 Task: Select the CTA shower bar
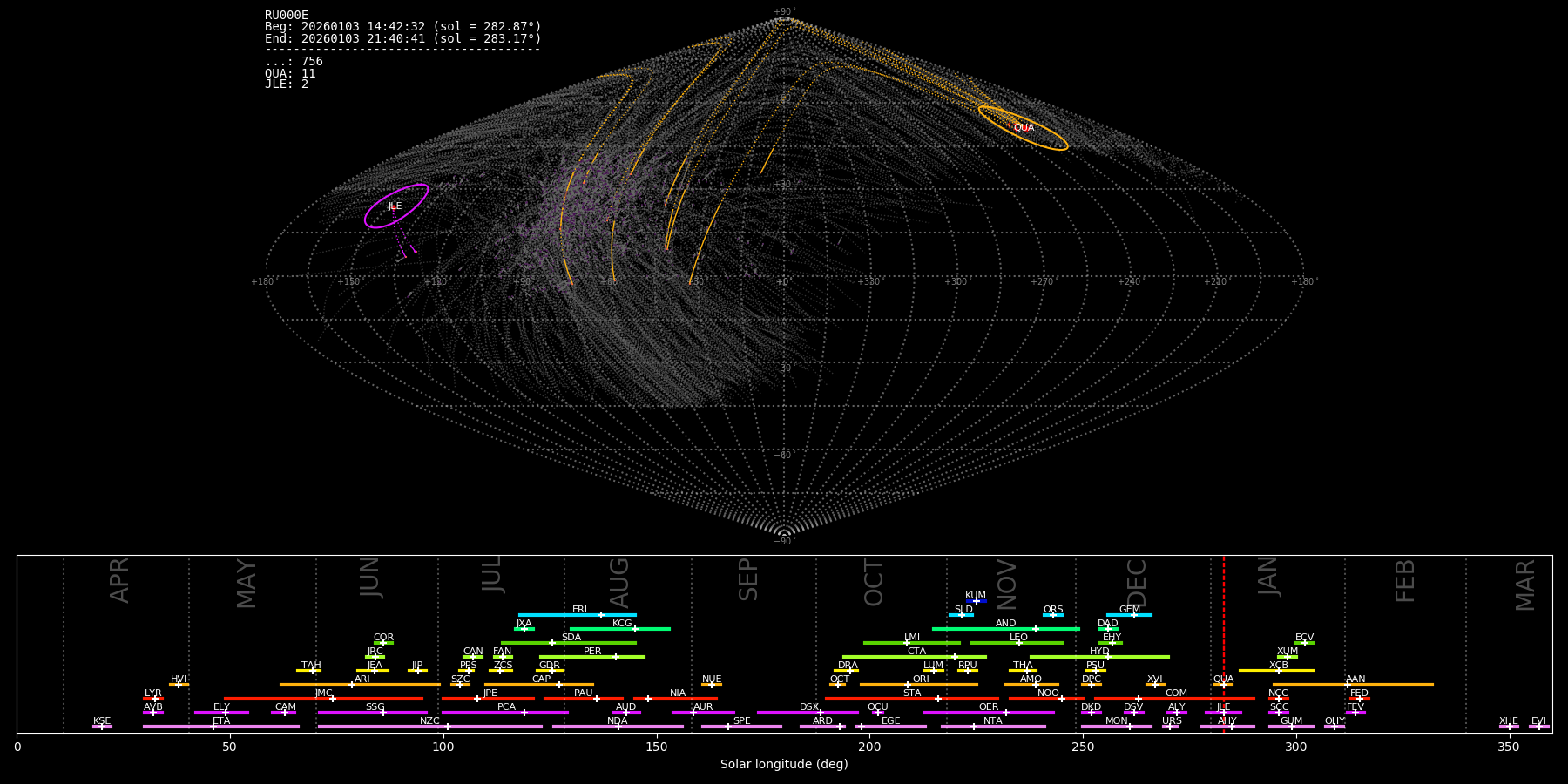click(x=915, y=657)
